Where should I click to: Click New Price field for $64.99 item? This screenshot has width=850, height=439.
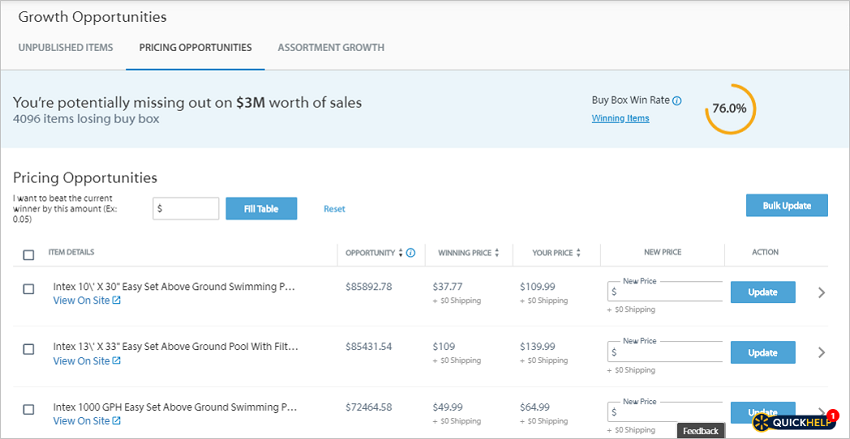click(665, 412)
